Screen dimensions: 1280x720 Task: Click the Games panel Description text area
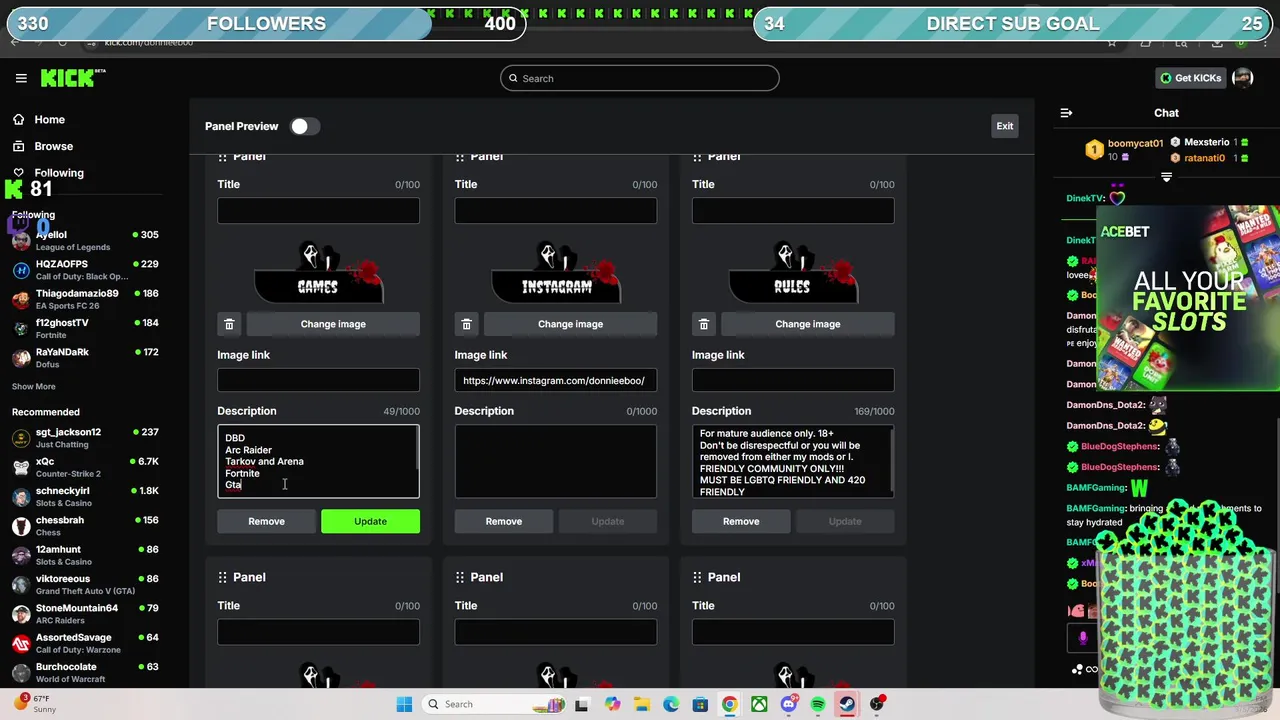318,461
